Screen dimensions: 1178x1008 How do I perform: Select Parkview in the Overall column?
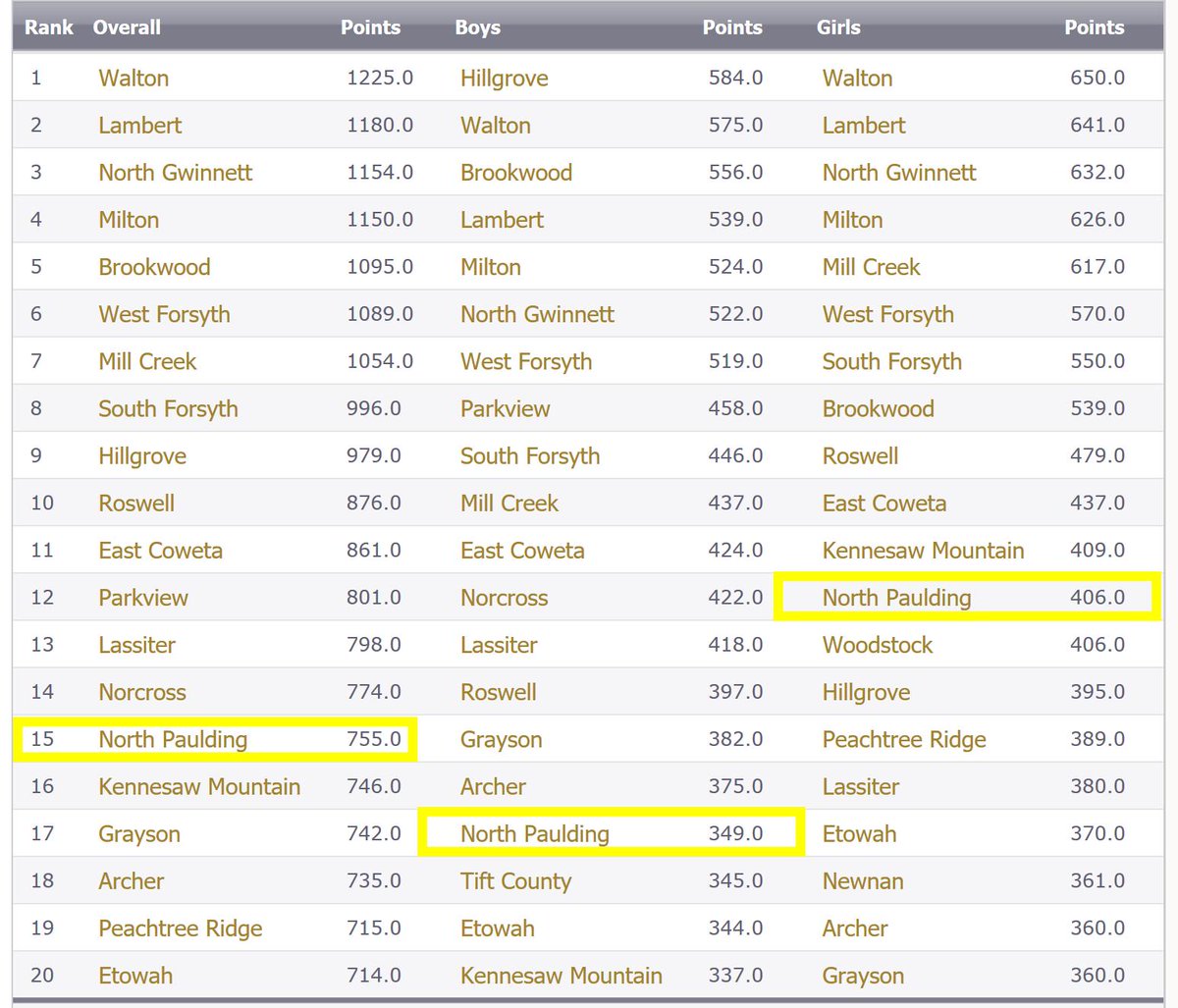[x=143, y=598]
